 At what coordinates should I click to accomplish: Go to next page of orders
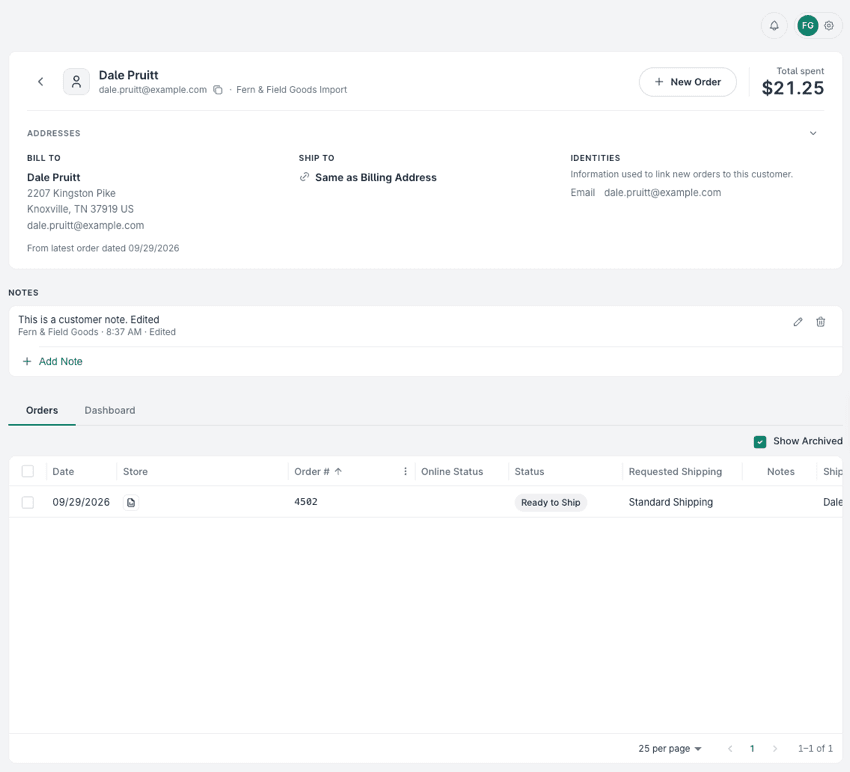click(x=775, y=749)
